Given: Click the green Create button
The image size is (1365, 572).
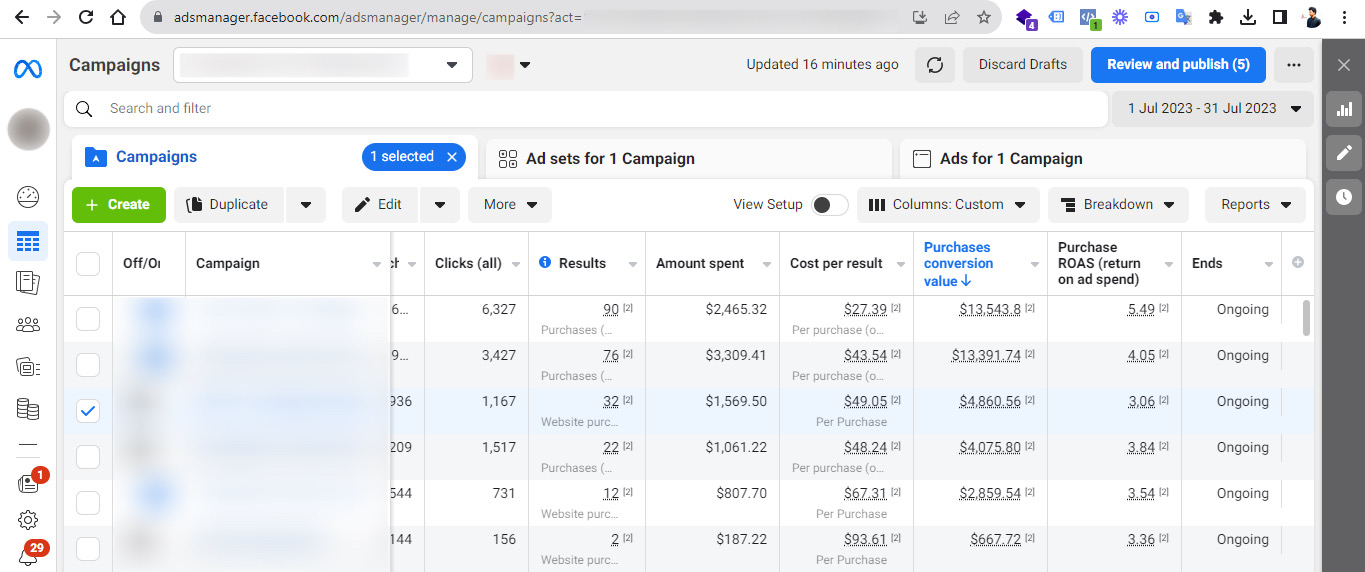Looking at the screenshot, I should (x=118, y=205).
